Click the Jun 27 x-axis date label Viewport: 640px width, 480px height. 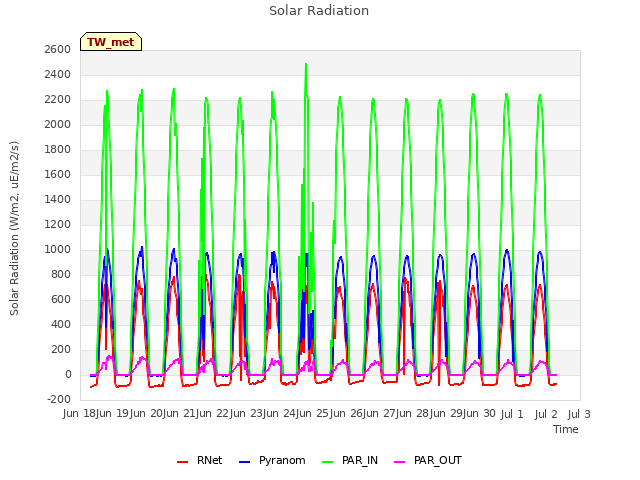[x=380, y=414]
